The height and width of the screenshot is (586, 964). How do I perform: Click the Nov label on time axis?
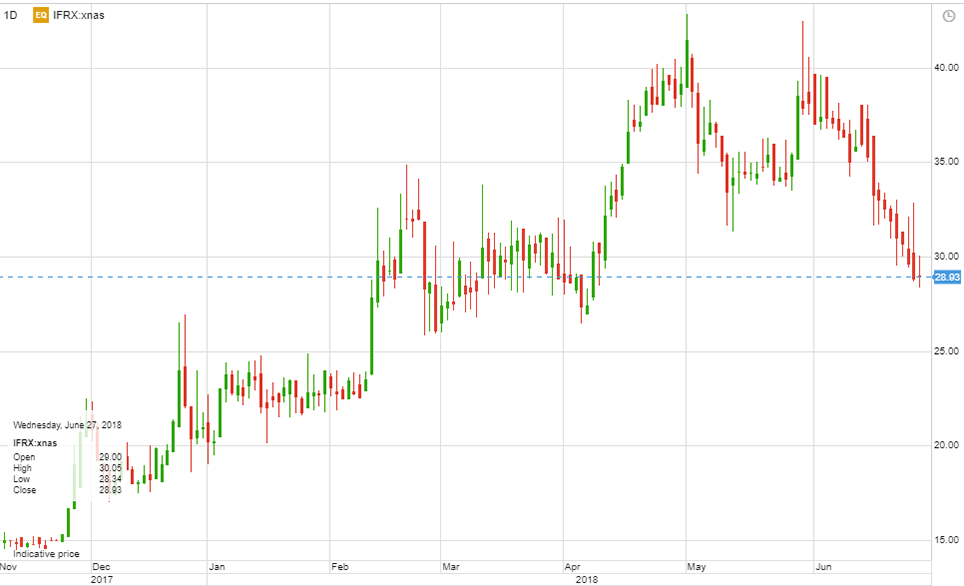pos(9,566)
